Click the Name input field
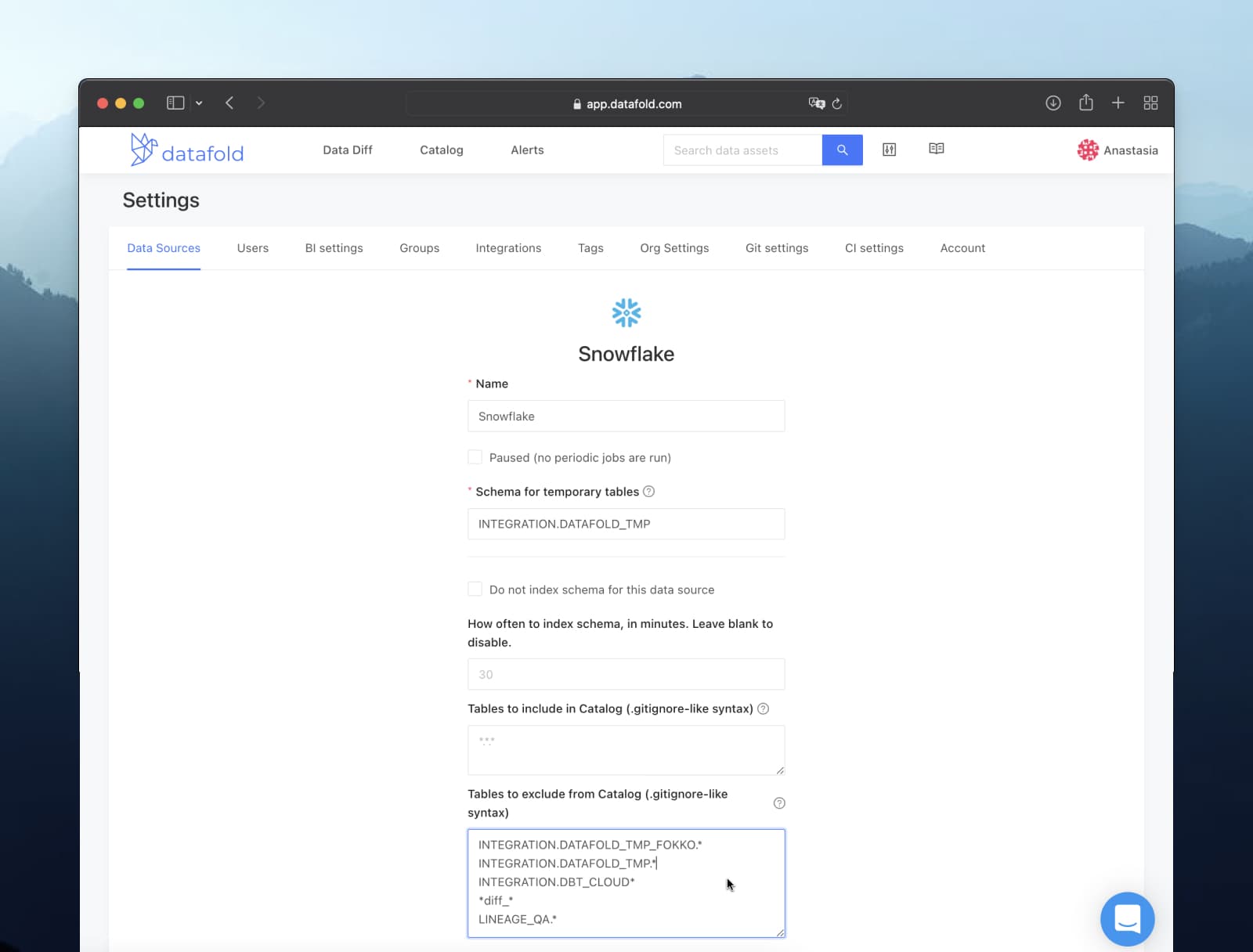This screenshot has height=952, width=1253. 626,416
